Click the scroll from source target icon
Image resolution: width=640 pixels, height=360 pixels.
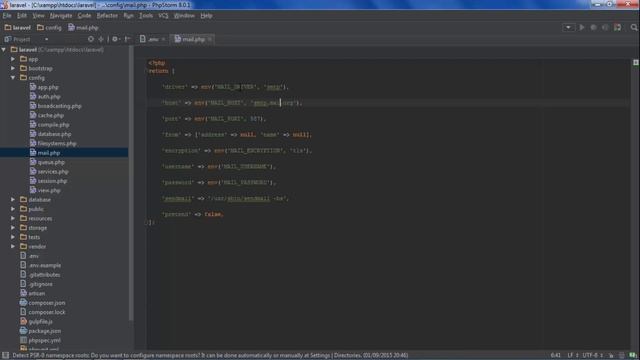[91, 39]
